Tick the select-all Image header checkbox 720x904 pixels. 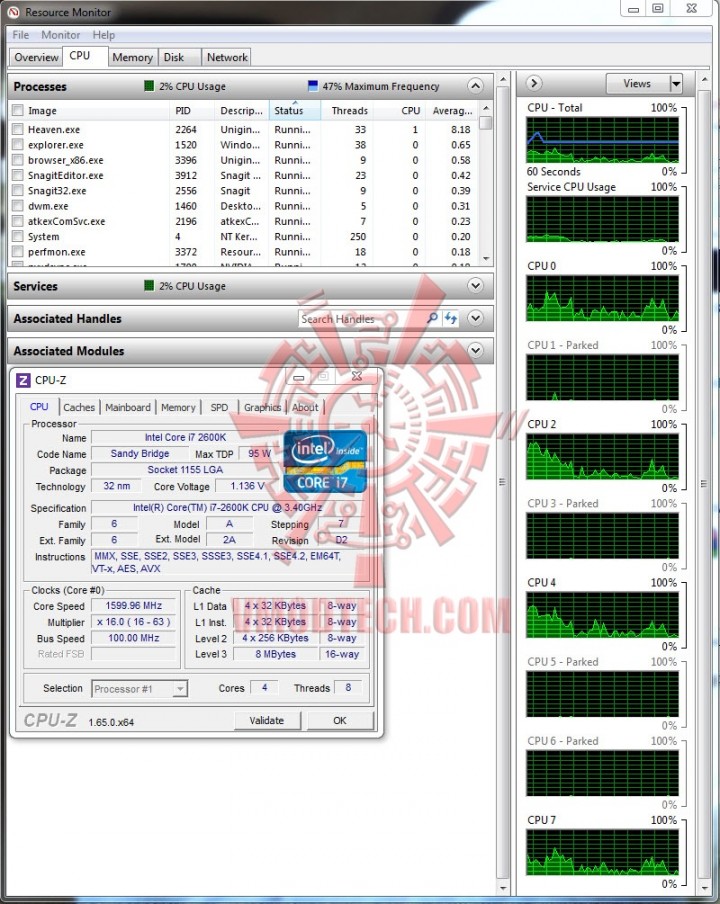click(18, 110)
